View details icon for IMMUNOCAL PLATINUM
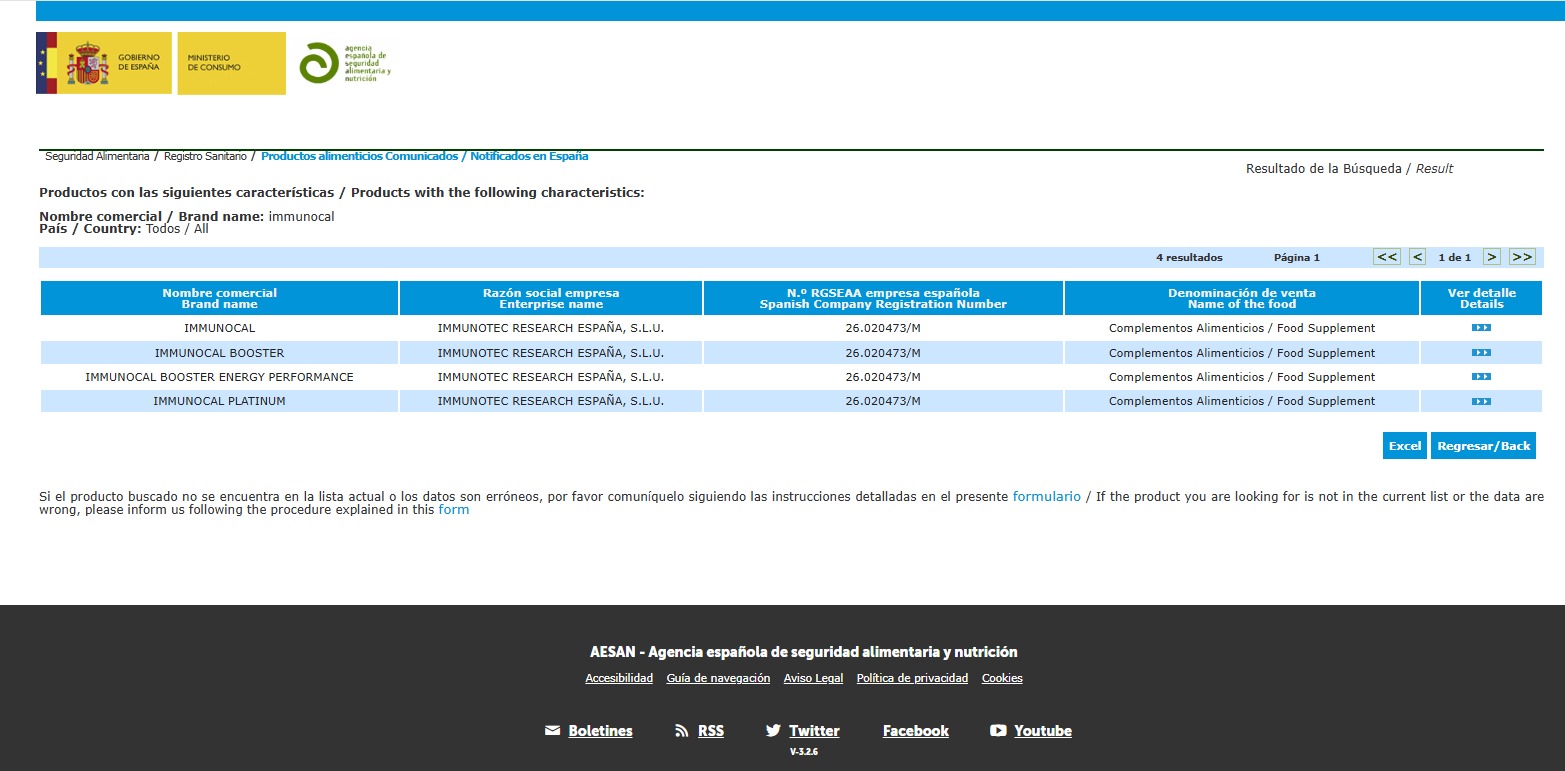 coord(1481,401)
